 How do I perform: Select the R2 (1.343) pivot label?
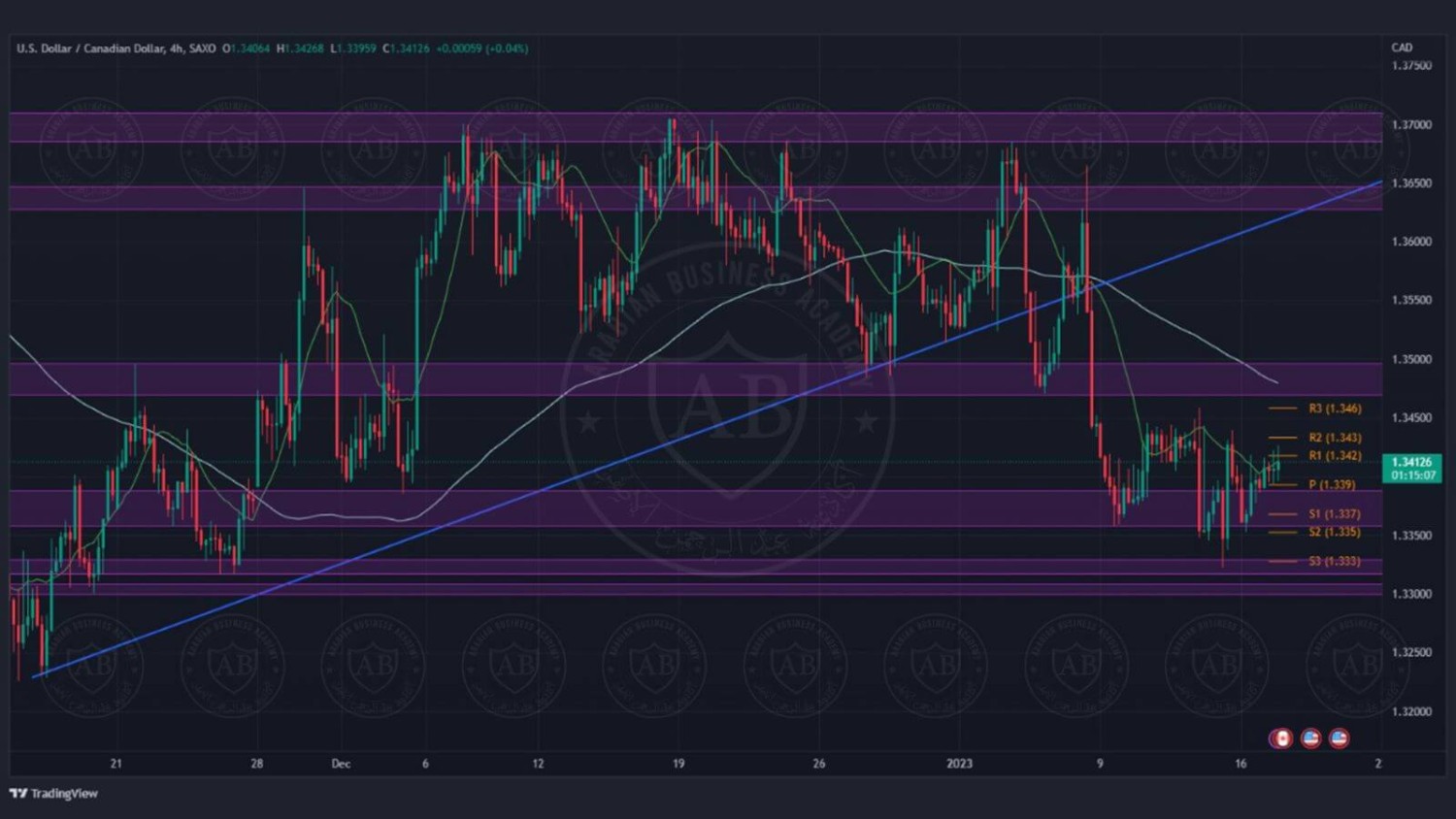(x=1335, y=438)
